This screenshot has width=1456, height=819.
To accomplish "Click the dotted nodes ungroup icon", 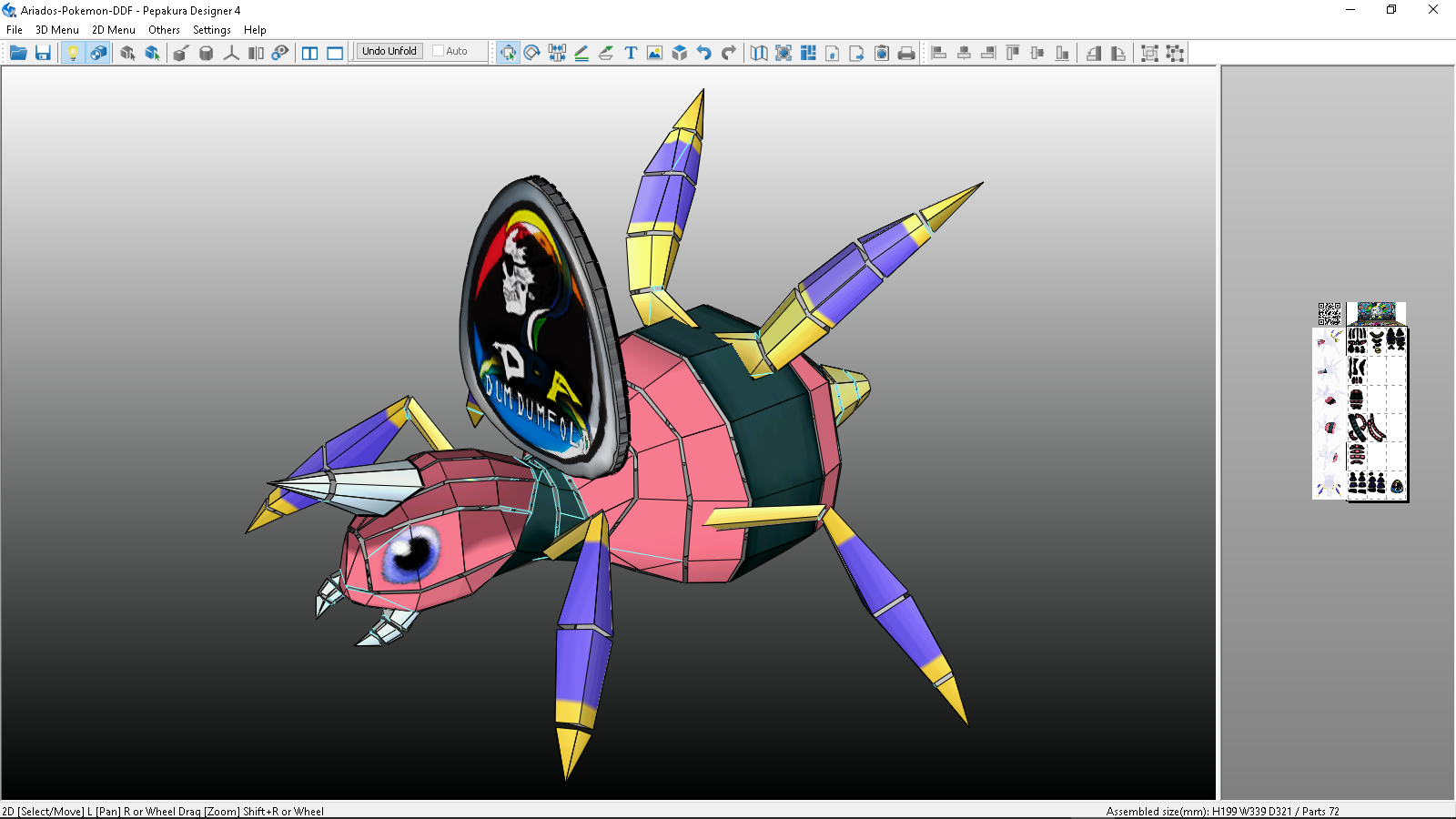I will click(x=1175, y=53).
